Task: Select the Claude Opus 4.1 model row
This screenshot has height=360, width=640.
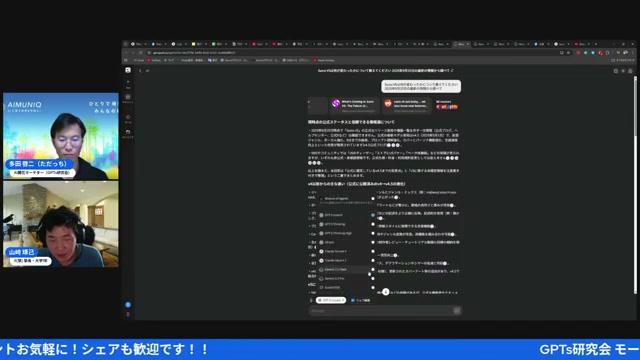Action: coord(346,260)
